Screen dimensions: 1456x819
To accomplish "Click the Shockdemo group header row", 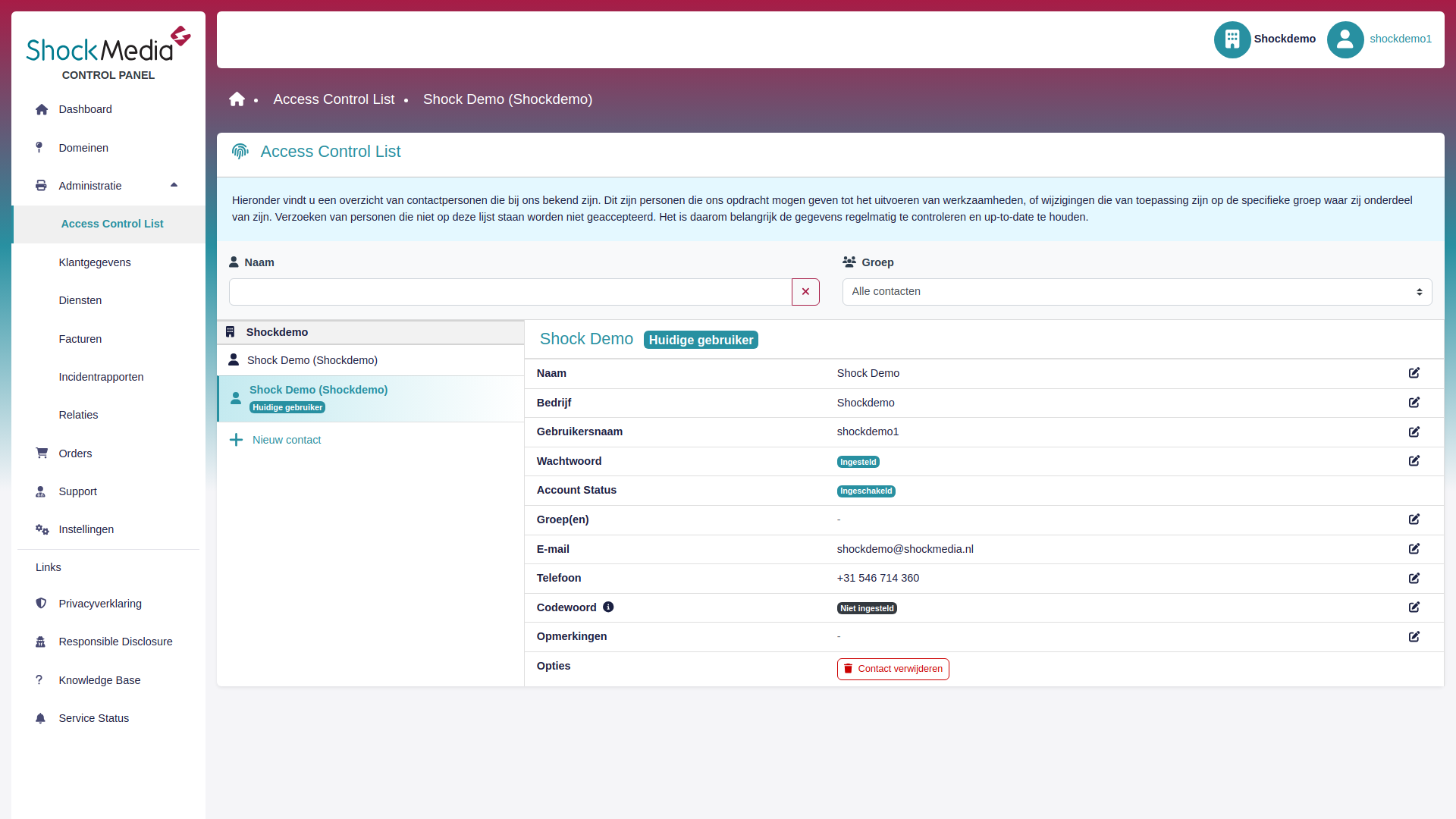I will tap(371, 332).
